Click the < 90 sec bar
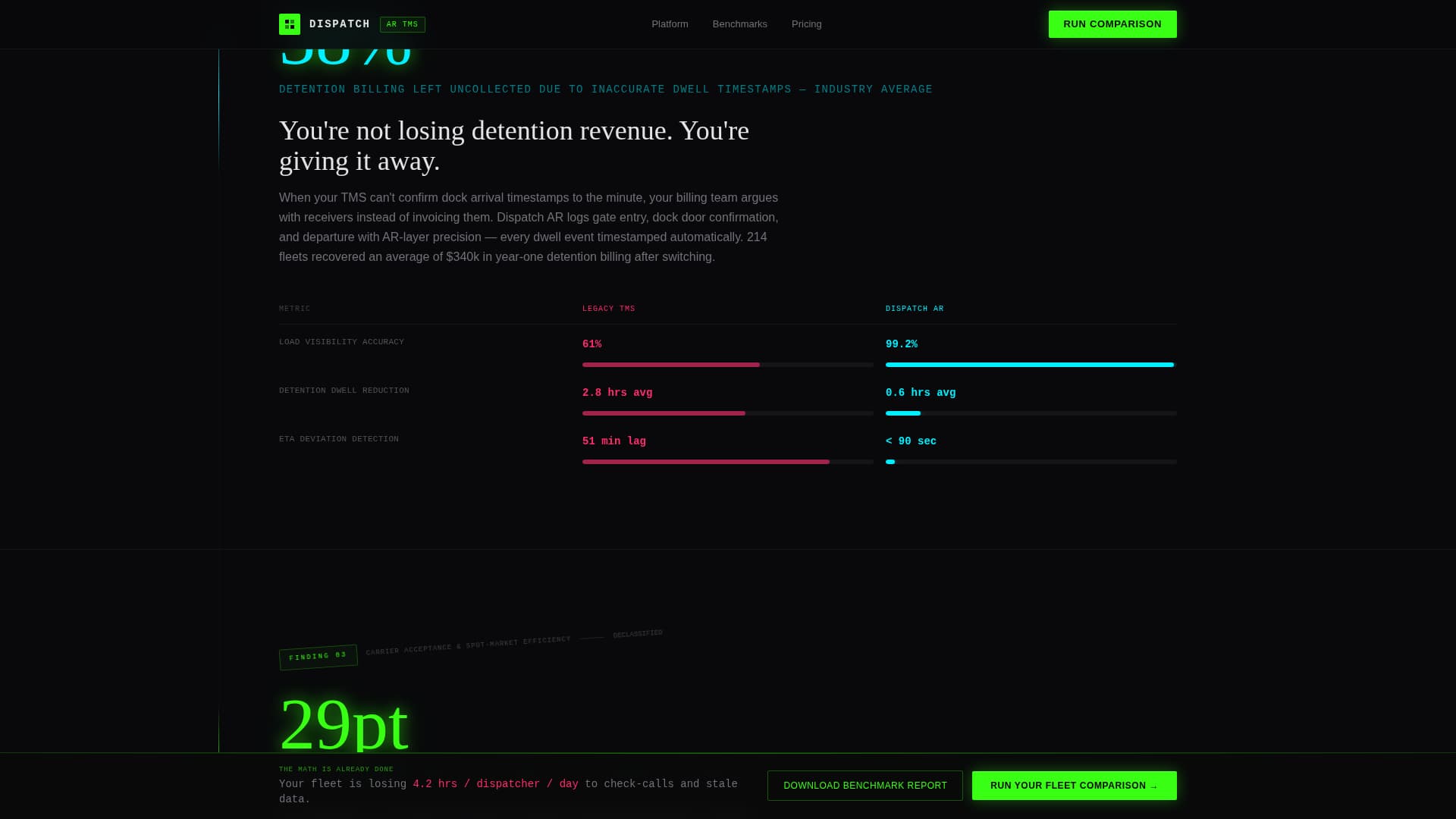The image size is (1456, 819). coord(1031,462)
